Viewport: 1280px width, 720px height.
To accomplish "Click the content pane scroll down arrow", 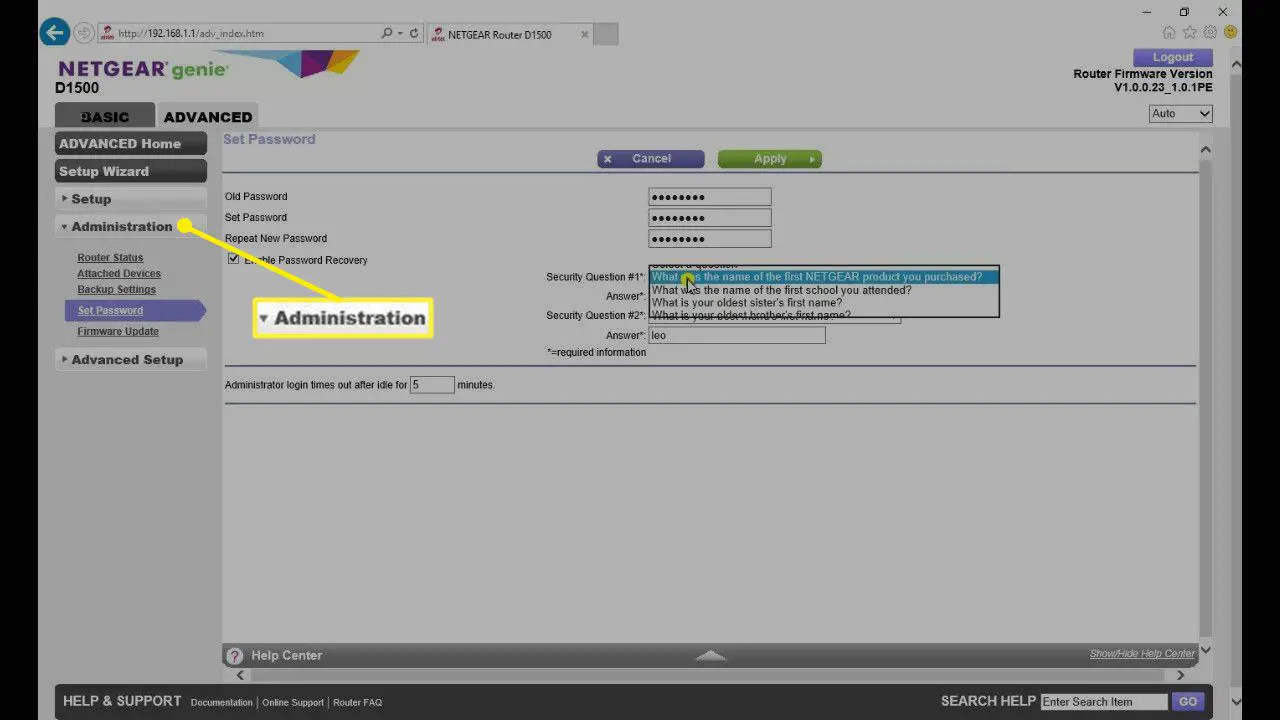I will pyautogui.click(x=1205, y=650).
